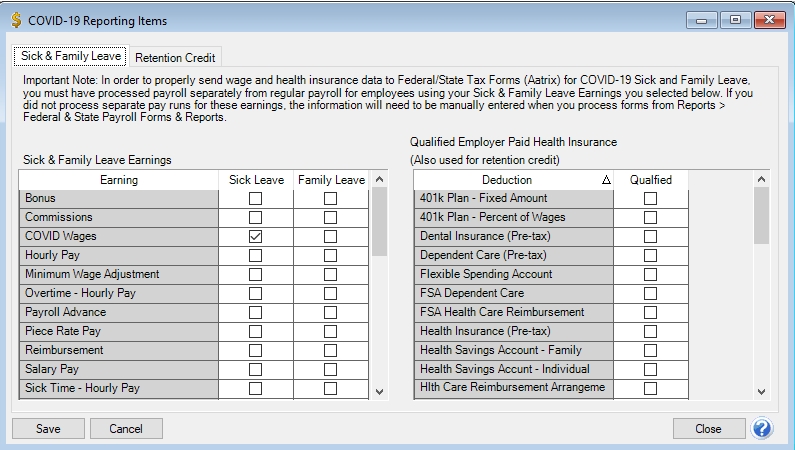The image size is (795, 450).
Task: Switch to the Retention Credit tab
Action: pos(175,58)
